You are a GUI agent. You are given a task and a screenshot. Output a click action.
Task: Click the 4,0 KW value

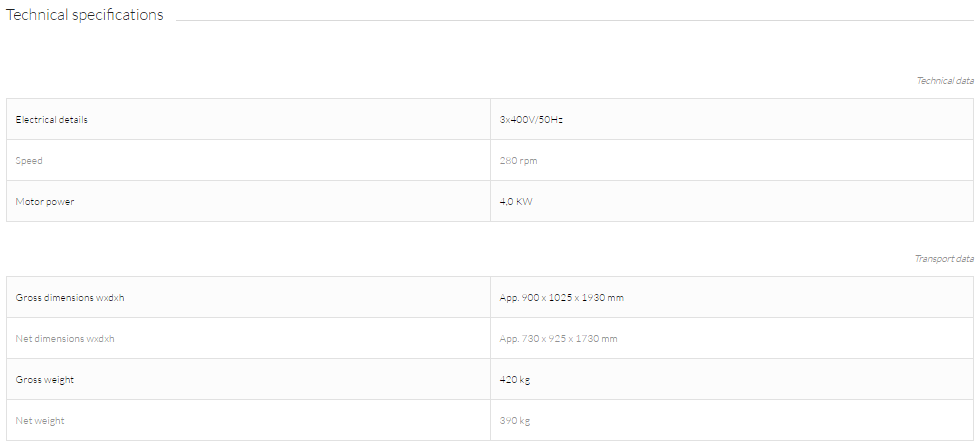[516, 202]
